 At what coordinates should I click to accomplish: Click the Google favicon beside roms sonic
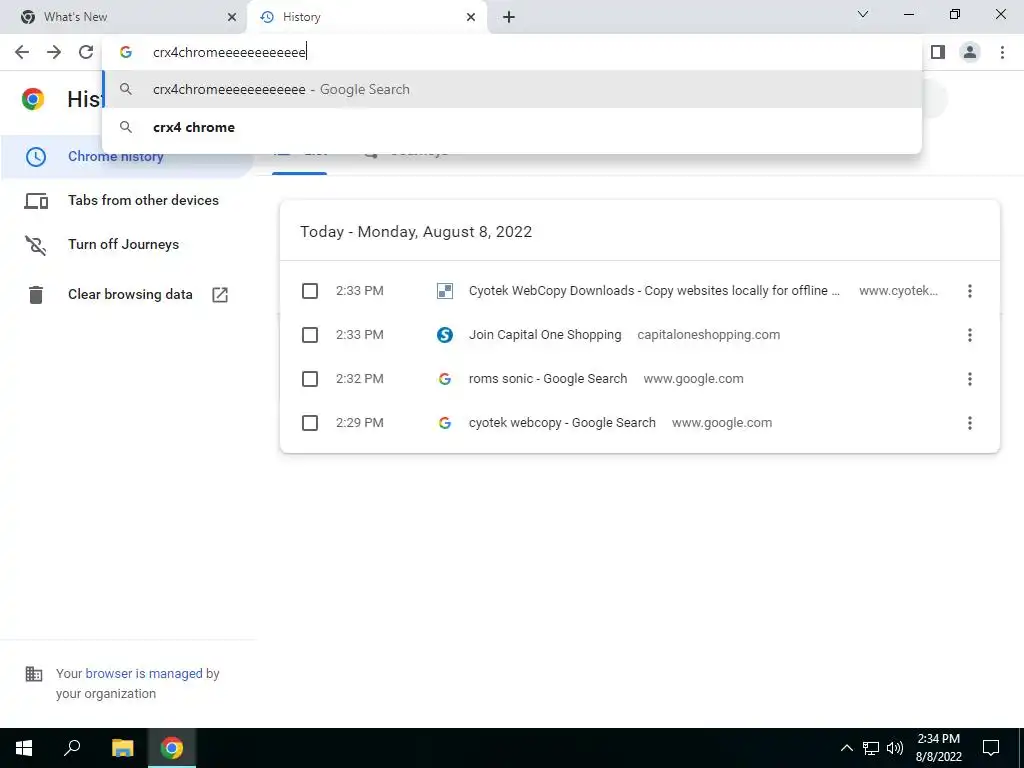pyautogui.click(x=445, y=379)
